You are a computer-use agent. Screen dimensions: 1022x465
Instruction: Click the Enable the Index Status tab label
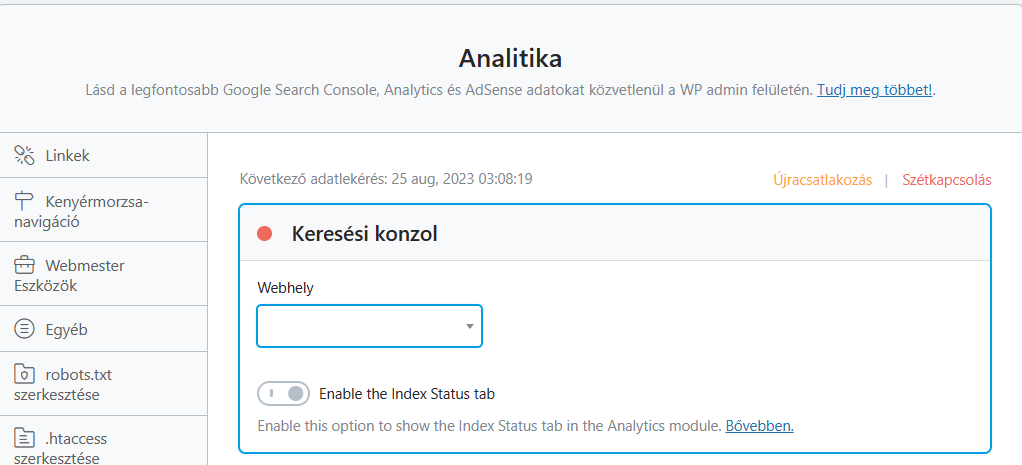[407, 394]
